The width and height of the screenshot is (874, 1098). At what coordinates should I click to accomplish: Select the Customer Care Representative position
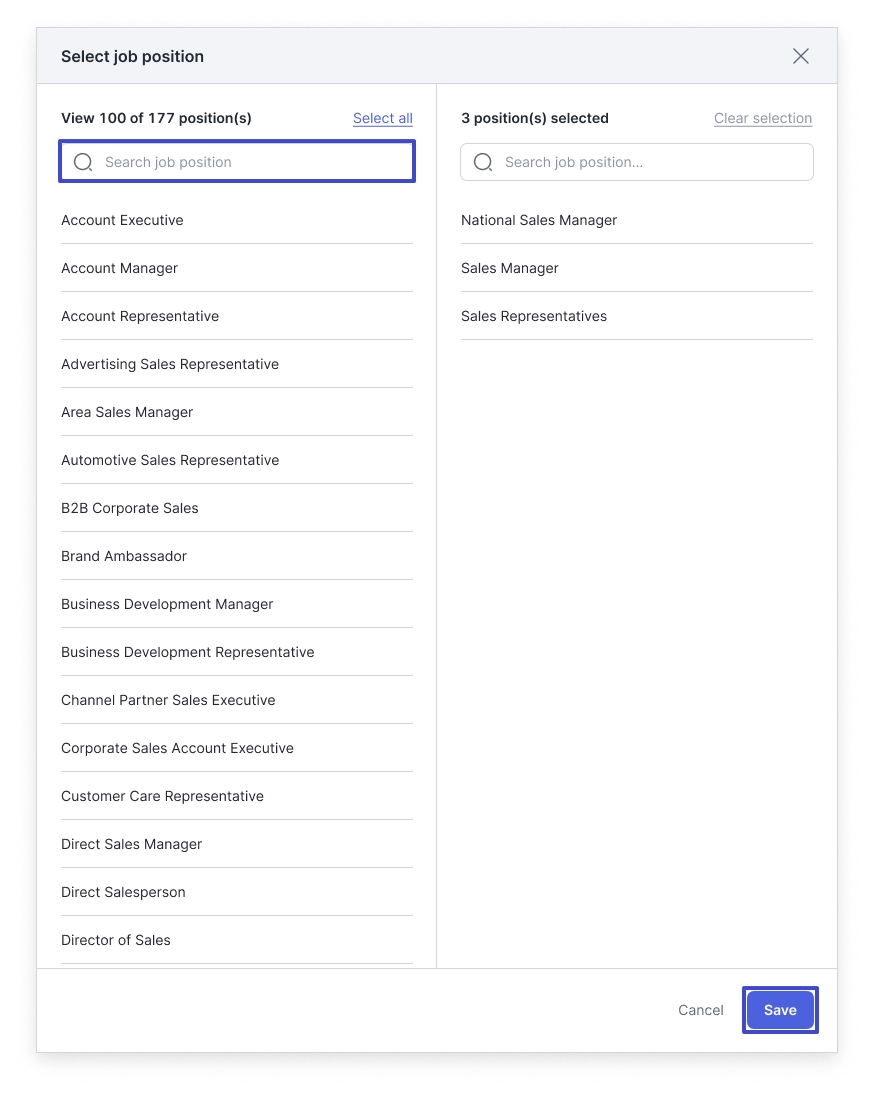(x=162, y=796)
